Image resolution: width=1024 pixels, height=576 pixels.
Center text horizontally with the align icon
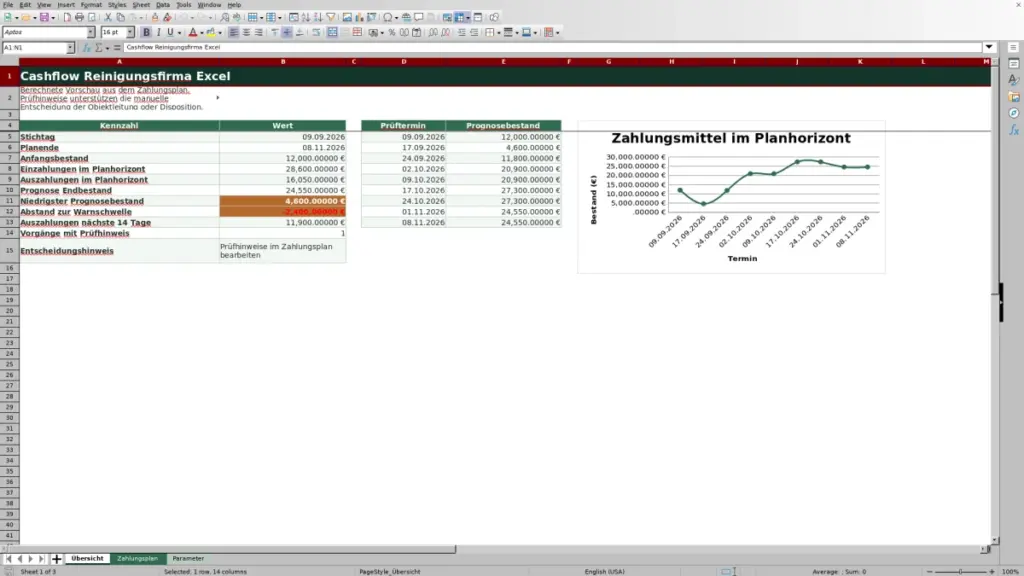tap(246, 33)
